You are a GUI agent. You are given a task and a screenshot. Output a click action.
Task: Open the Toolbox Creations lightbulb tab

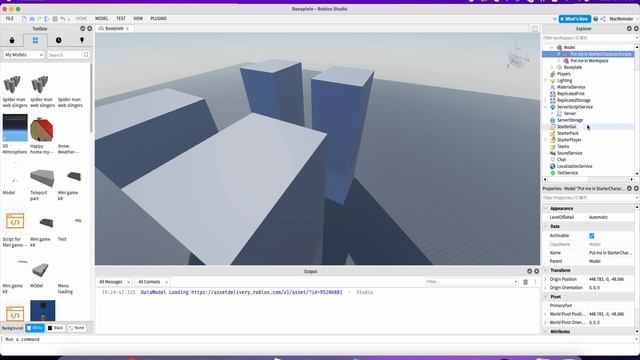coord(82,40)
